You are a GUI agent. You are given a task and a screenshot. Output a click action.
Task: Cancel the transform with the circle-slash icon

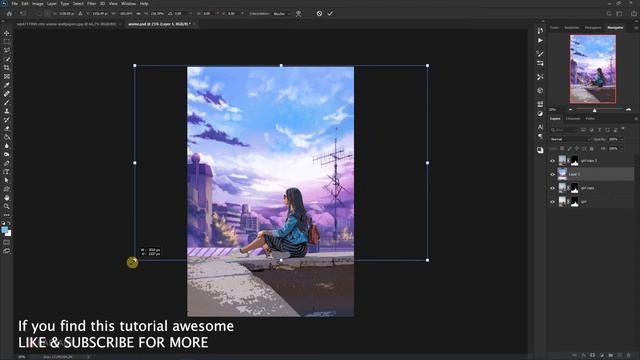tap(319, 13)
